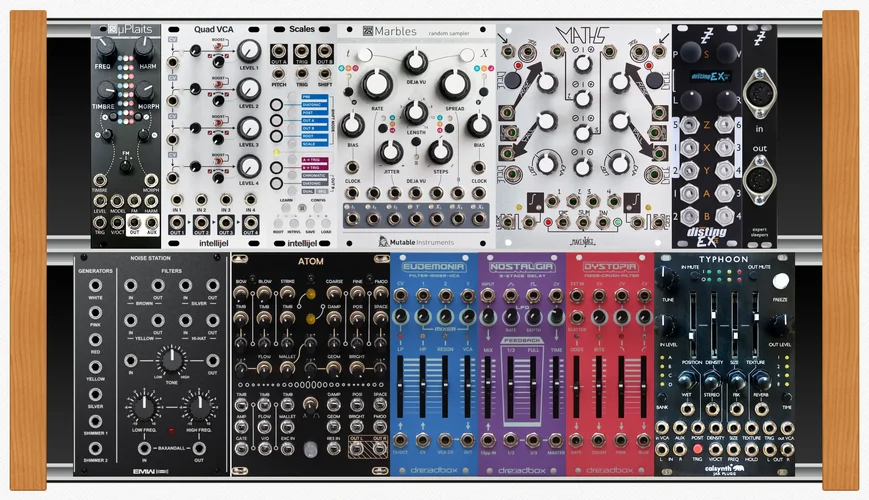Click the MIDI in DIN socket
869x500 pixels.
coord(759,94)
